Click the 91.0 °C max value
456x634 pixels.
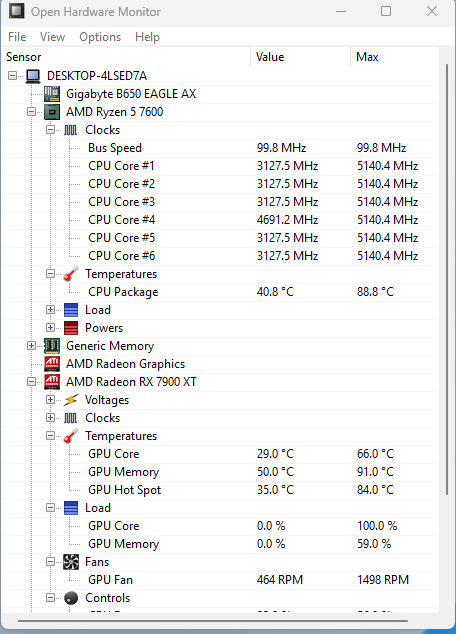[x=375, y=472]
